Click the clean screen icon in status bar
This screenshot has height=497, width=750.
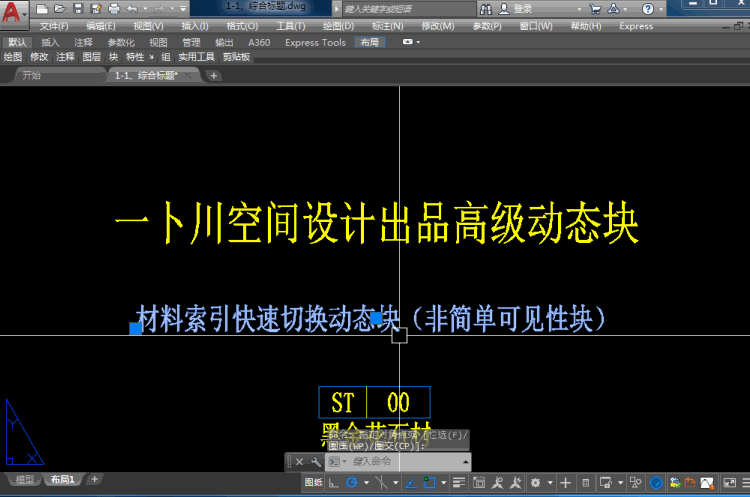[x=729, y=483]
